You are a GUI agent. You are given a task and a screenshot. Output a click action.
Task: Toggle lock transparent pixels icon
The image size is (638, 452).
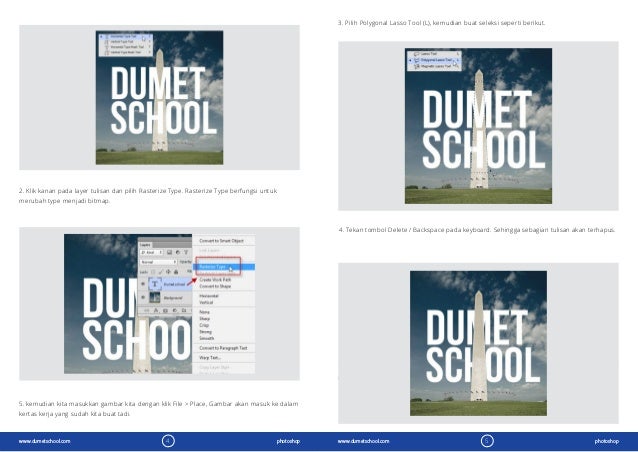[x=153, y=271]
